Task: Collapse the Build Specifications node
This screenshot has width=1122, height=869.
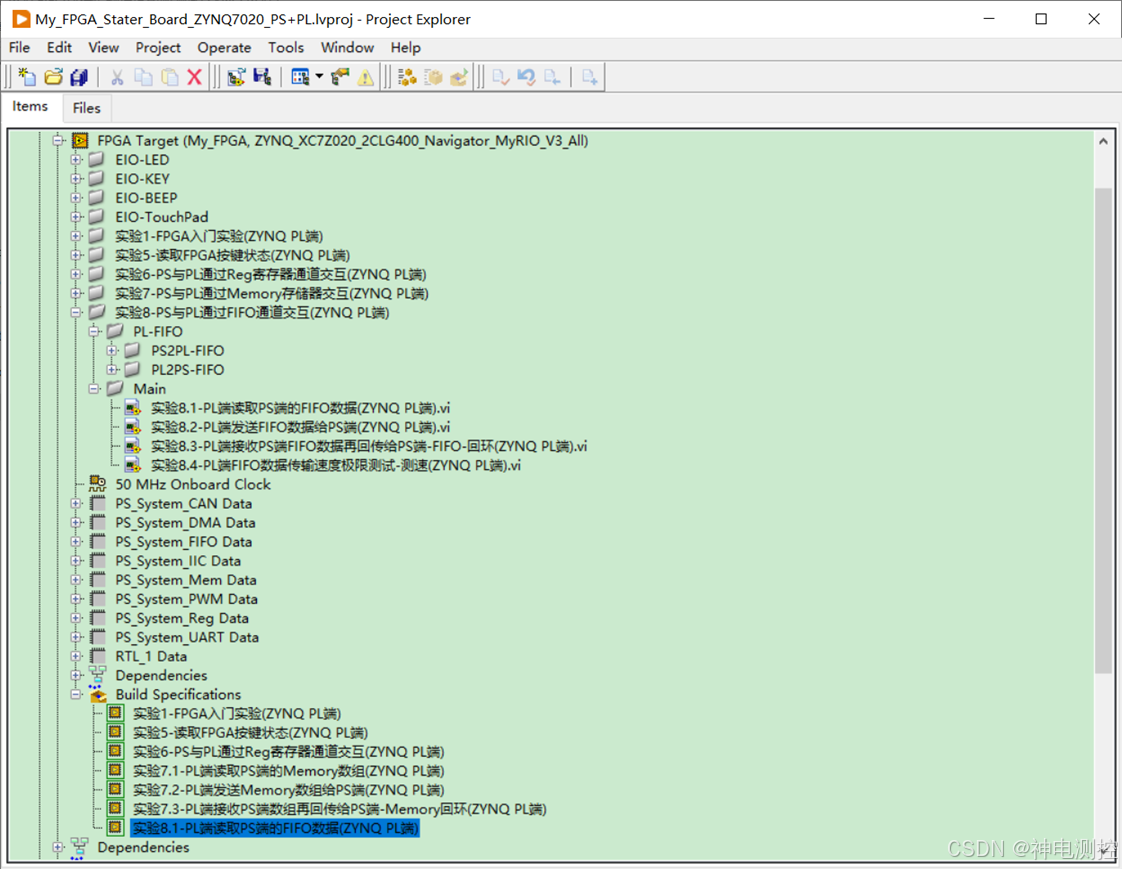Action: pos(76,694)
